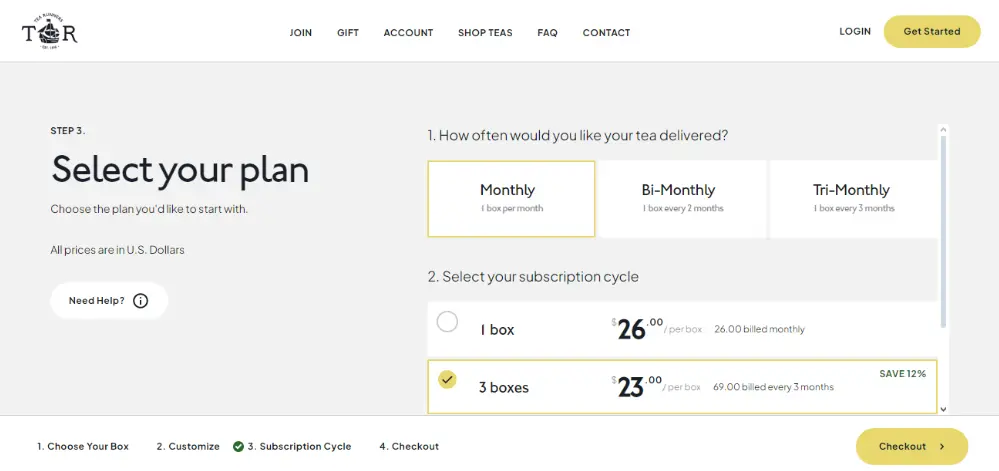
Task: Go to the GIFT page
Action: (x=348, y=33)
